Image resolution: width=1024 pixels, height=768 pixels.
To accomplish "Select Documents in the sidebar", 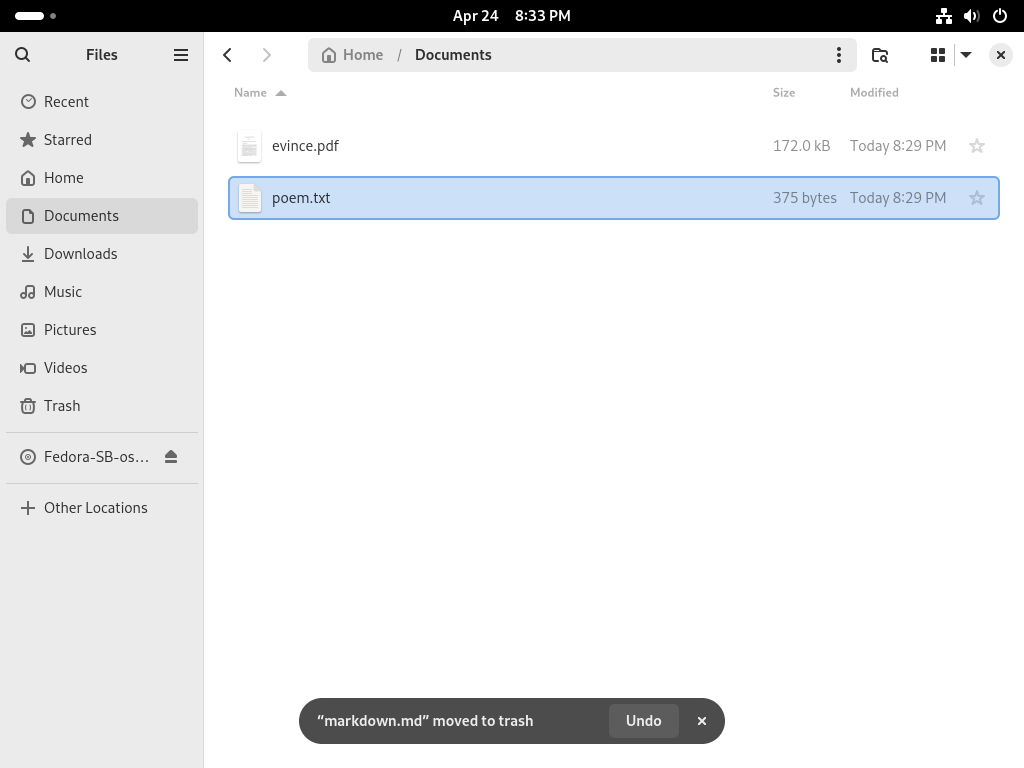I will pos(102,216).
